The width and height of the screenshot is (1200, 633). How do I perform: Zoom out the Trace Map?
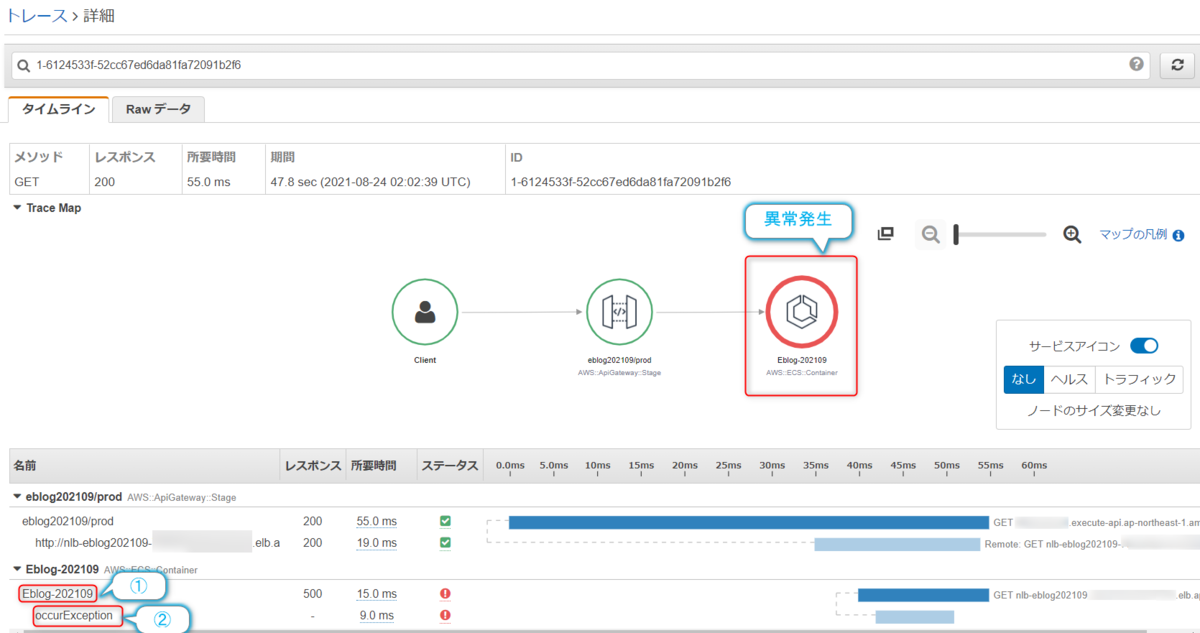(930, 234)
